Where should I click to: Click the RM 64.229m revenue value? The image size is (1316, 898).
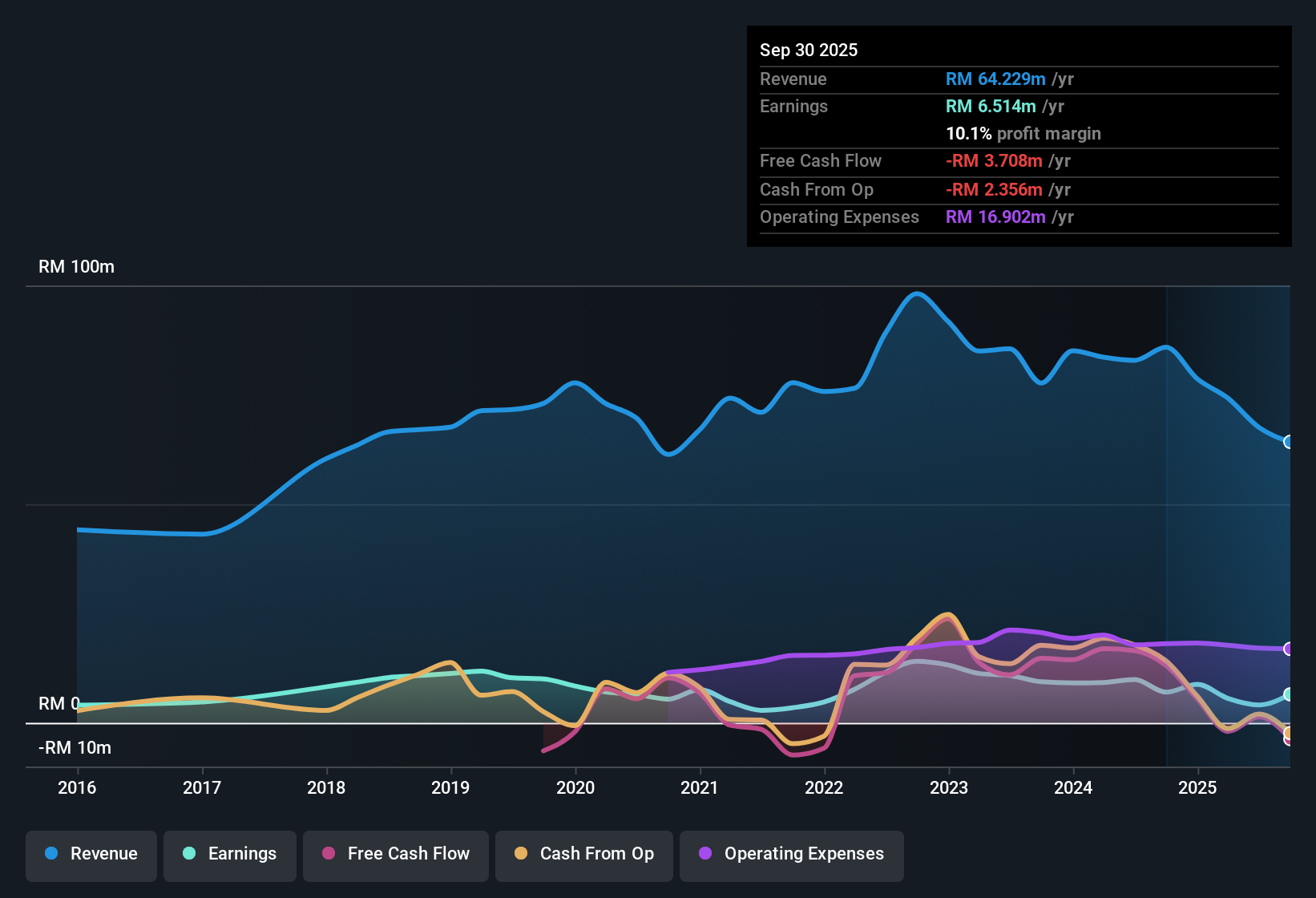coord(995,79)
